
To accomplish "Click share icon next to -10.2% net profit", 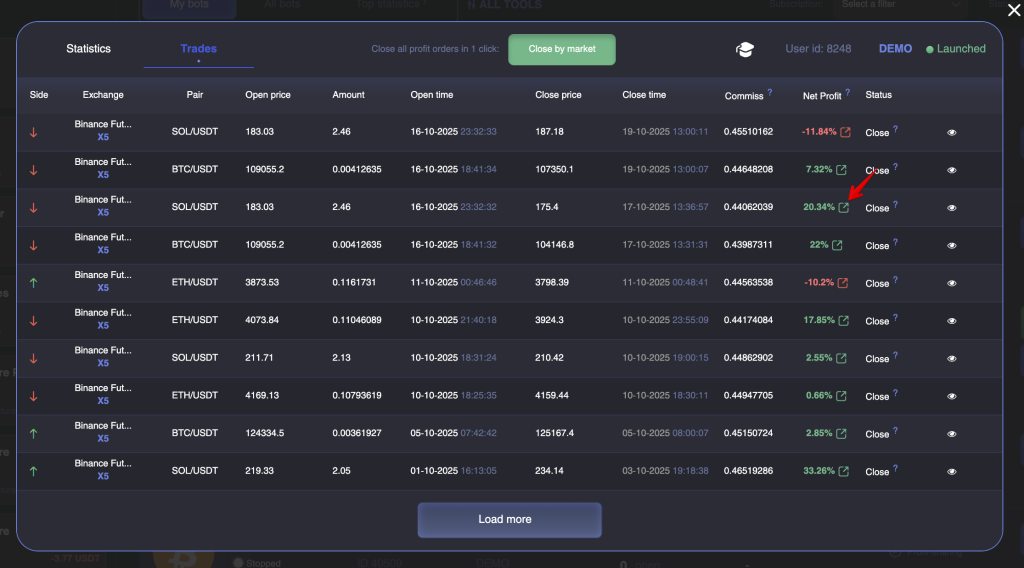I will click(843, 283).
